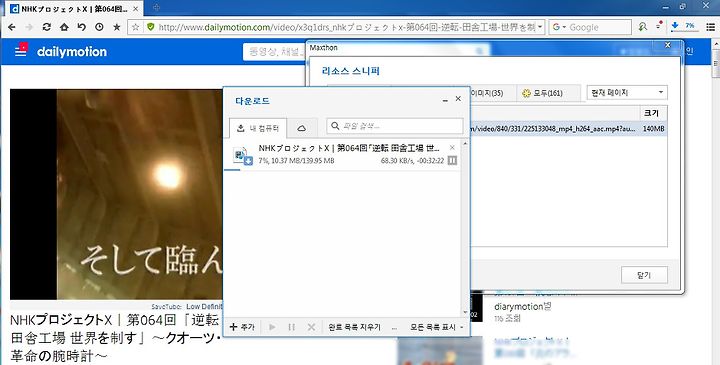Click the address bar URL field
Screen dimensions: 720x365
point(347,27)
